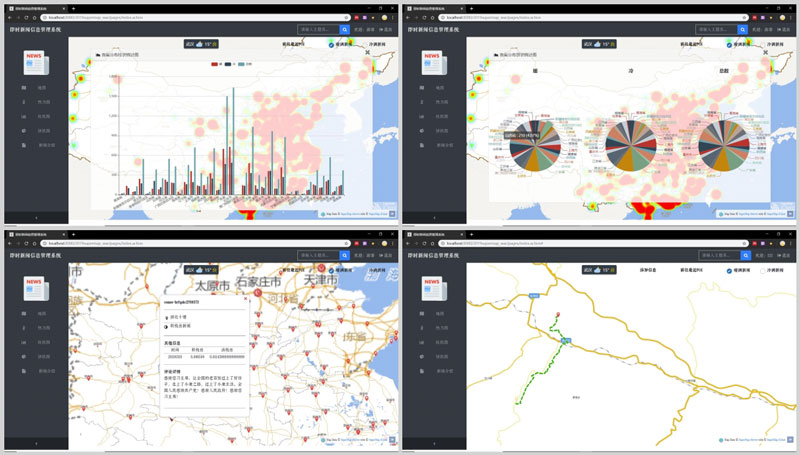Click the red legend swatch above the bar chart
This screenshot has width=800, height=455.
click(x=213, y=63)
